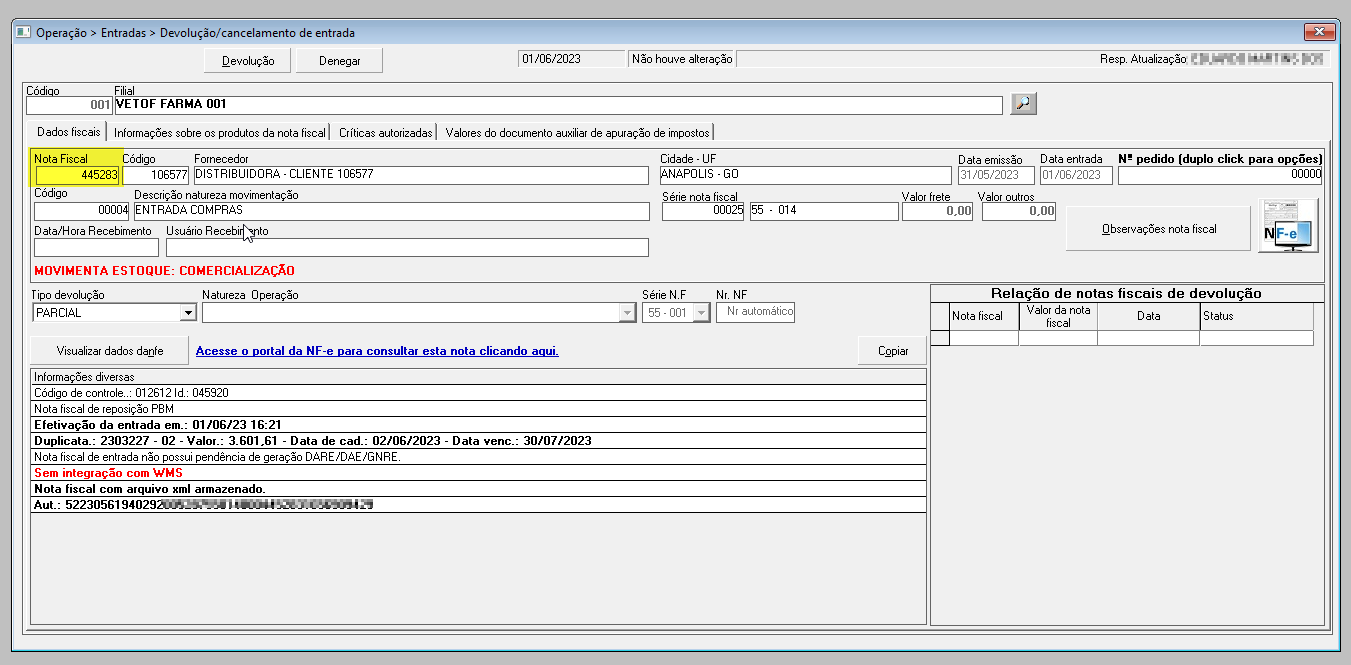Click the Nota Fiscal number field
Viewport: 1351px width, 665px height.
(x=77, y=176)
